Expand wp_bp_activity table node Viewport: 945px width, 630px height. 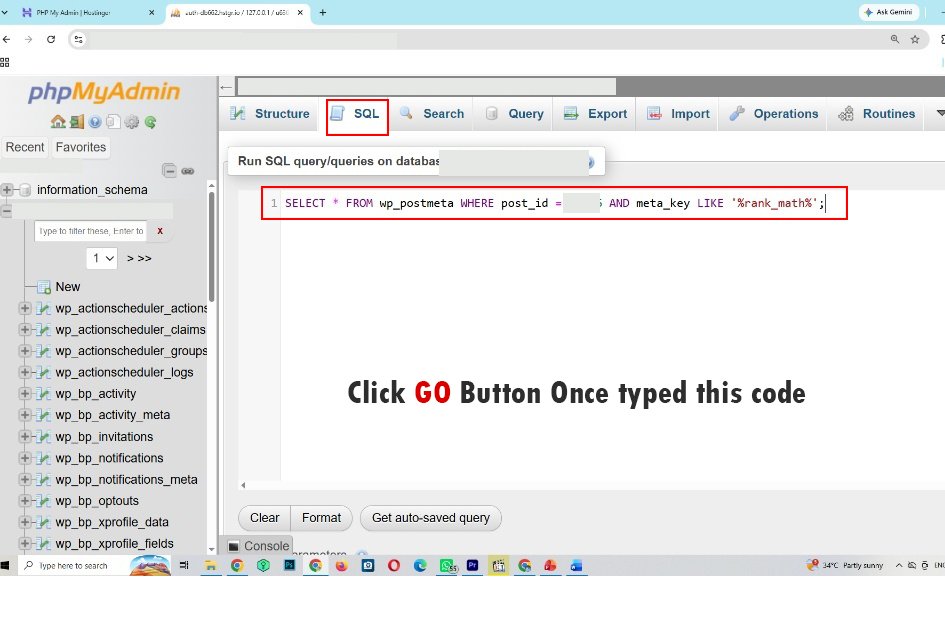[x=25, y=394]
